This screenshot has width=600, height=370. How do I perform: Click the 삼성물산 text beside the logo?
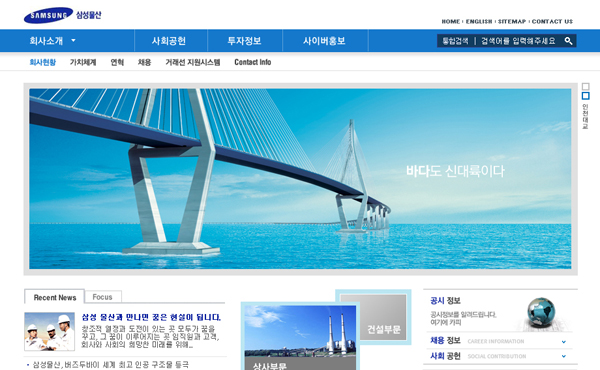tap(88, 15)
